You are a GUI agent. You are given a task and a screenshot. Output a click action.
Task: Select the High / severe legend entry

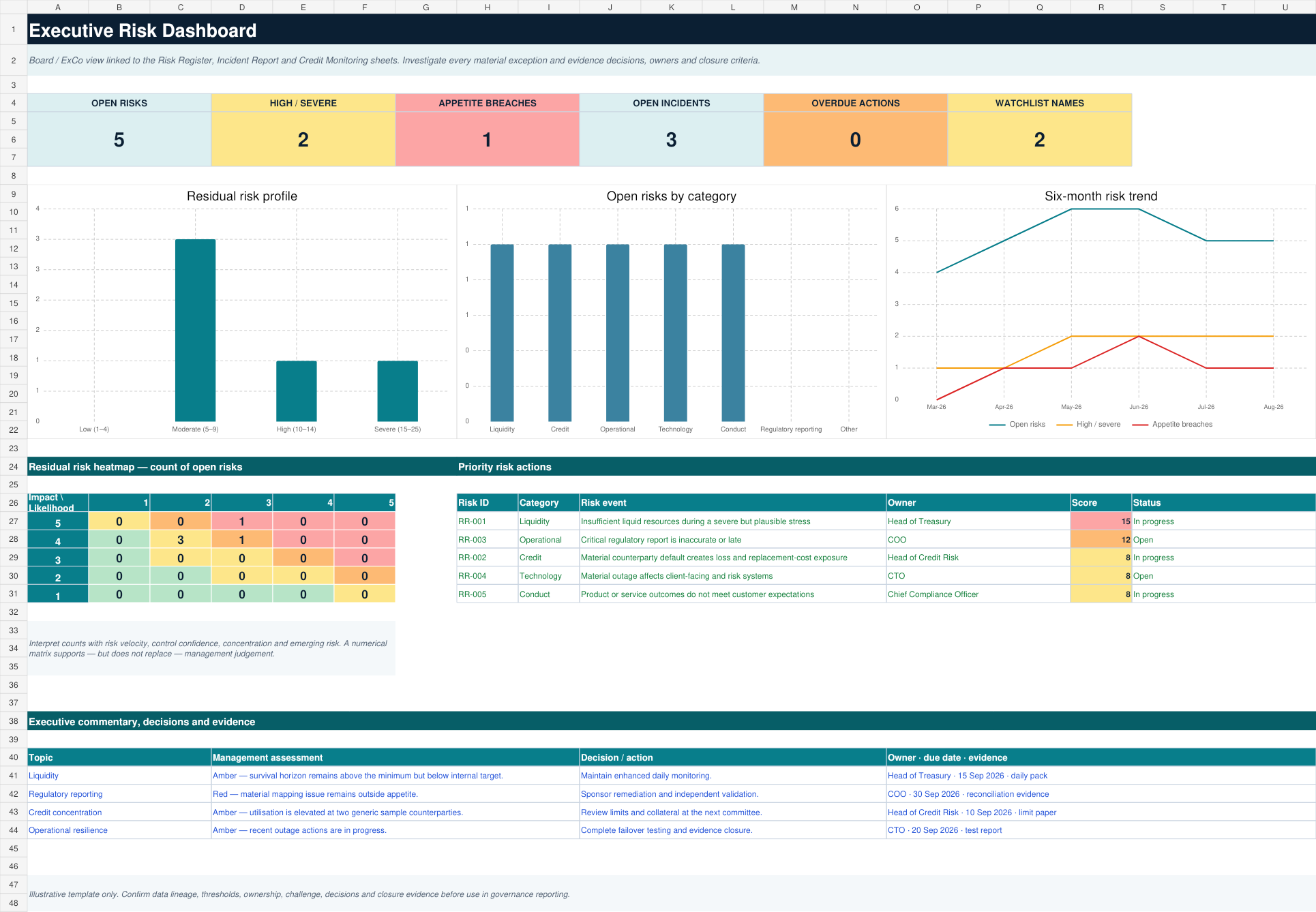(x=1089, y=424)
